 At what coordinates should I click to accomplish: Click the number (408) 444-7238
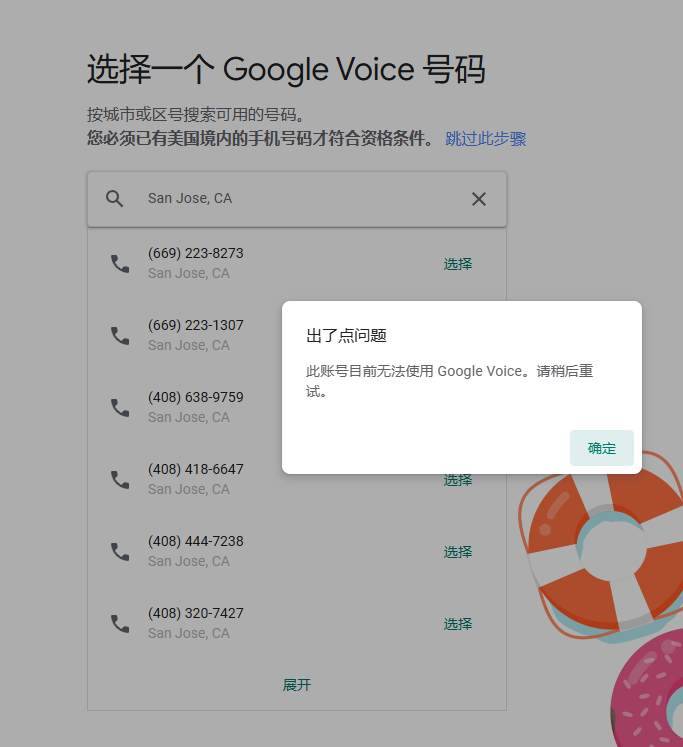click(x=196, y=541)
